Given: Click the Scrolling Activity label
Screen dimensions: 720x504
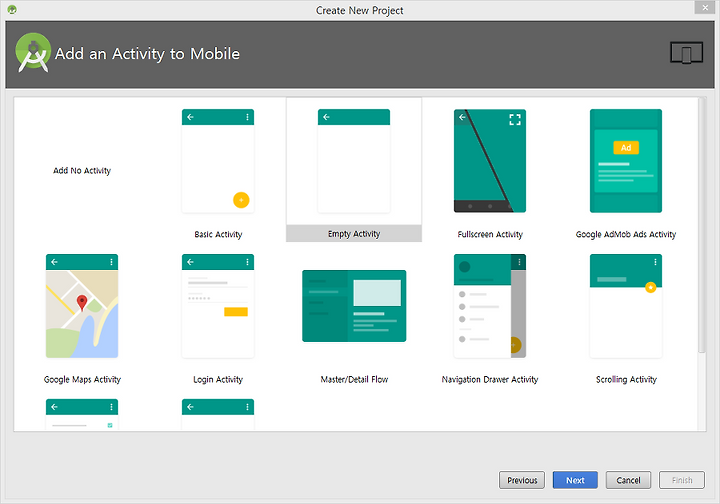Looking at the screenshot, I should [626, 380].
